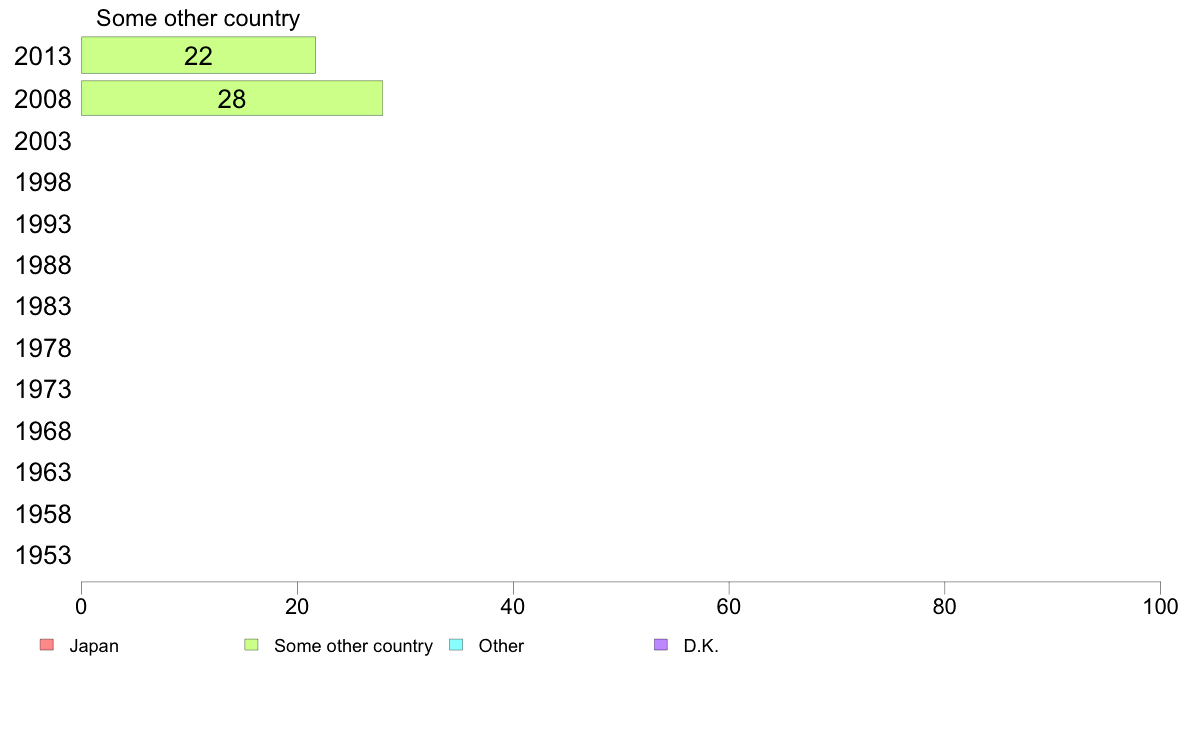Viewport: 1188px width, 736px height.
Task: Click the Some other country chart title
Action: click(x=198, y=18)
